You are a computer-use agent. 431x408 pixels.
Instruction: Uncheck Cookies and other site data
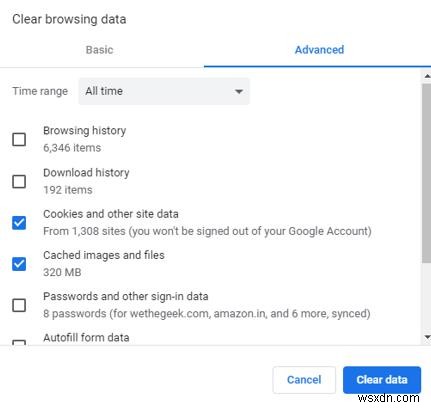[19, 223]
